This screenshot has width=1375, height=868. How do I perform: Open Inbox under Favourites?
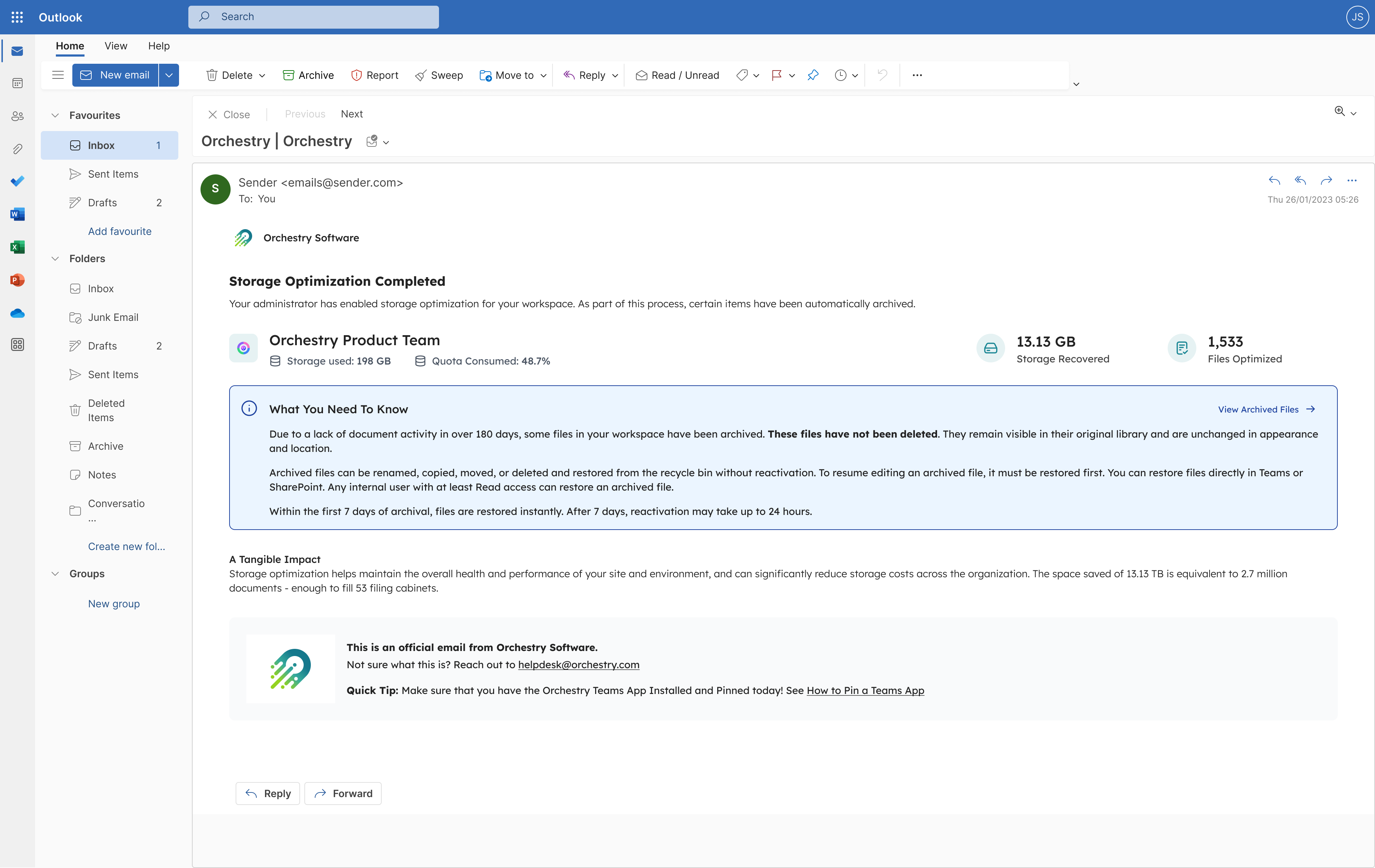click(110, 146)
